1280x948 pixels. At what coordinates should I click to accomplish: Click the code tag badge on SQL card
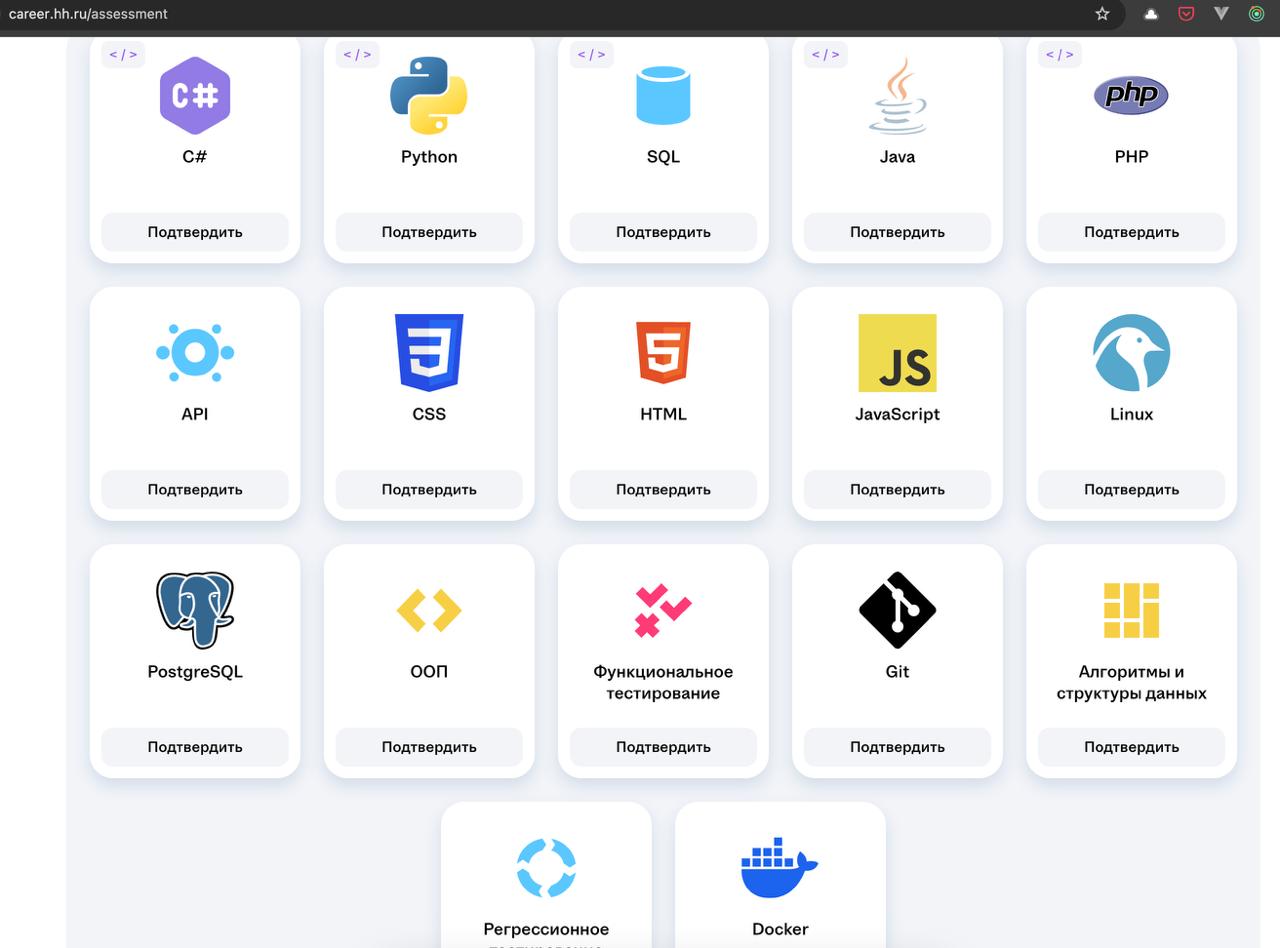pos(591,54)
